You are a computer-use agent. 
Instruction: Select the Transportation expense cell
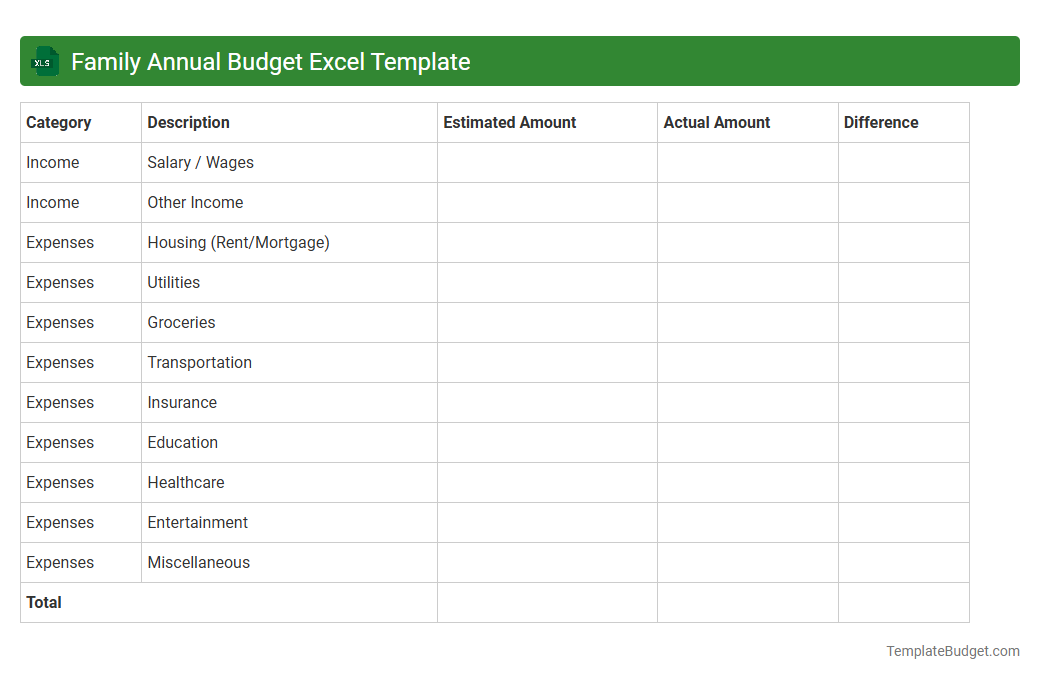coord(199,362)
